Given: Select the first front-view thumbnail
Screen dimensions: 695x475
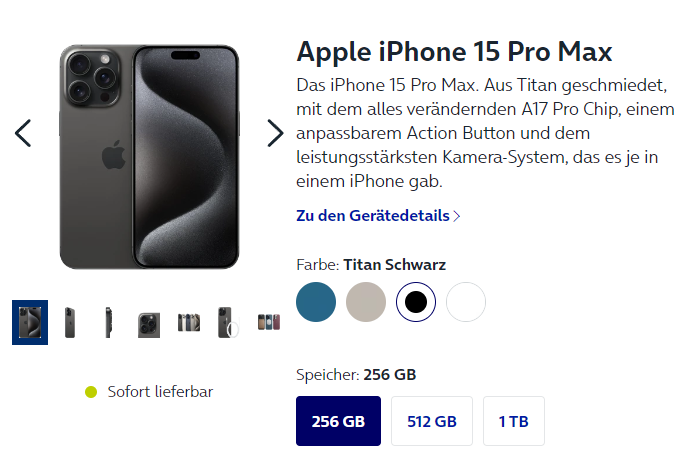Looking at the screenshot, I should (30, 323).
